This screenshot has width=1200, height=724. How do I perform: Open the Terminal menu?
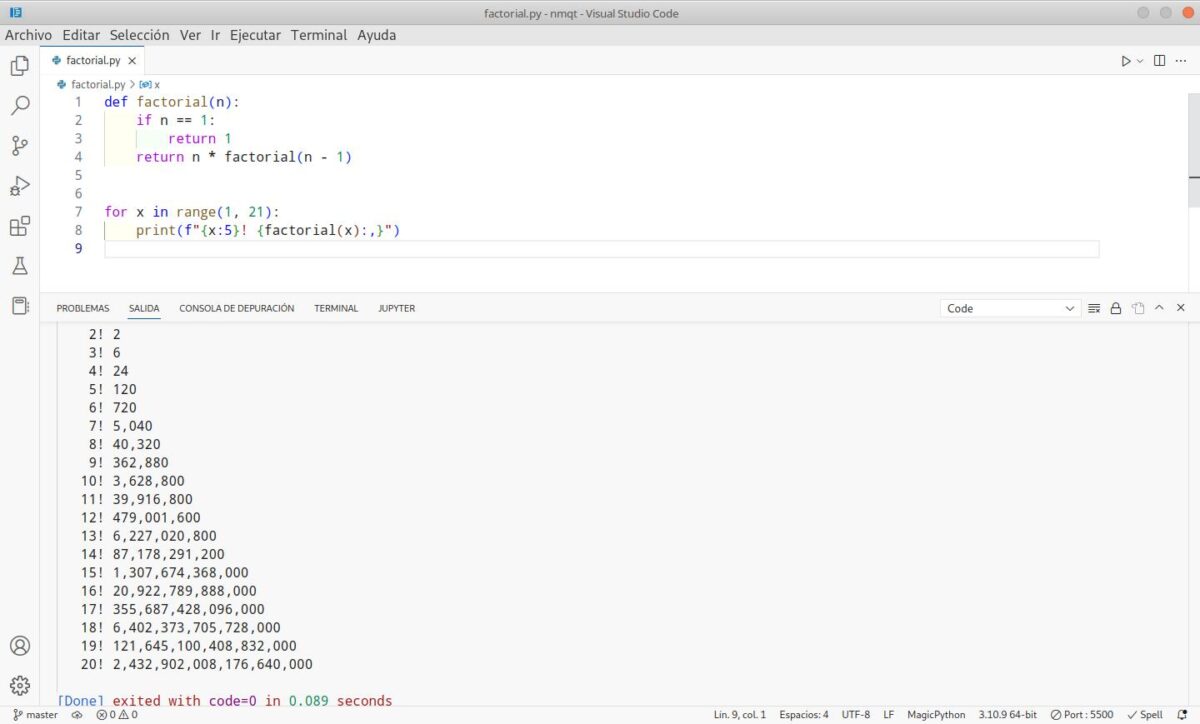(x=319, y=34)
